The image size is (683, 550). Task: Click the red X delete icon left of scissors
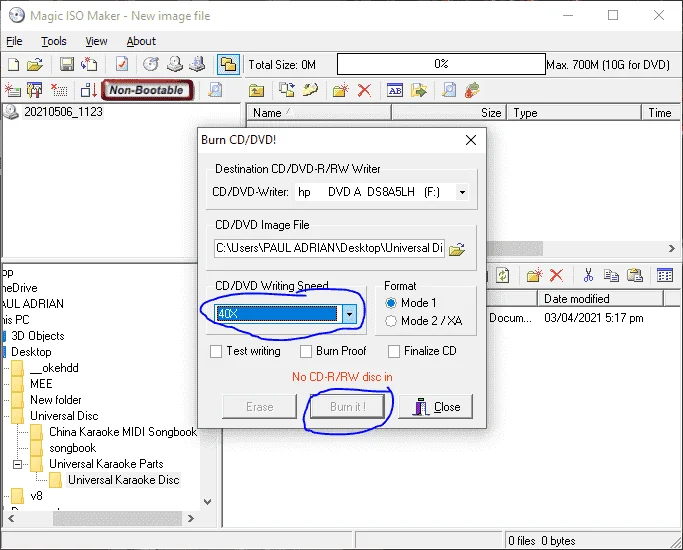tap(556, 275)
